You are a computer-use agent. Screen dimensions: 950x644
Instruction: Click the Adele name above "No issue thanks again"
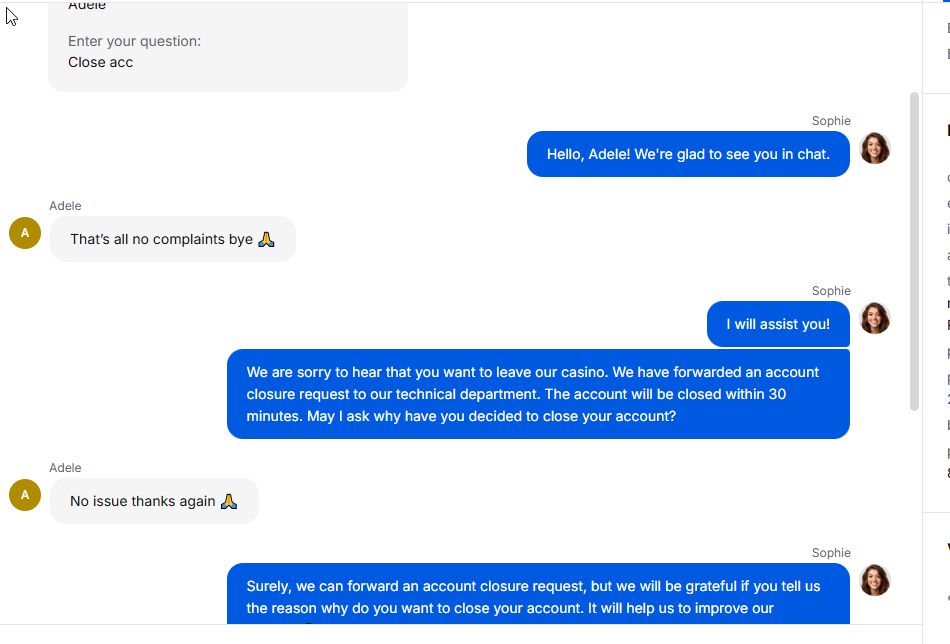coord(65,468)
